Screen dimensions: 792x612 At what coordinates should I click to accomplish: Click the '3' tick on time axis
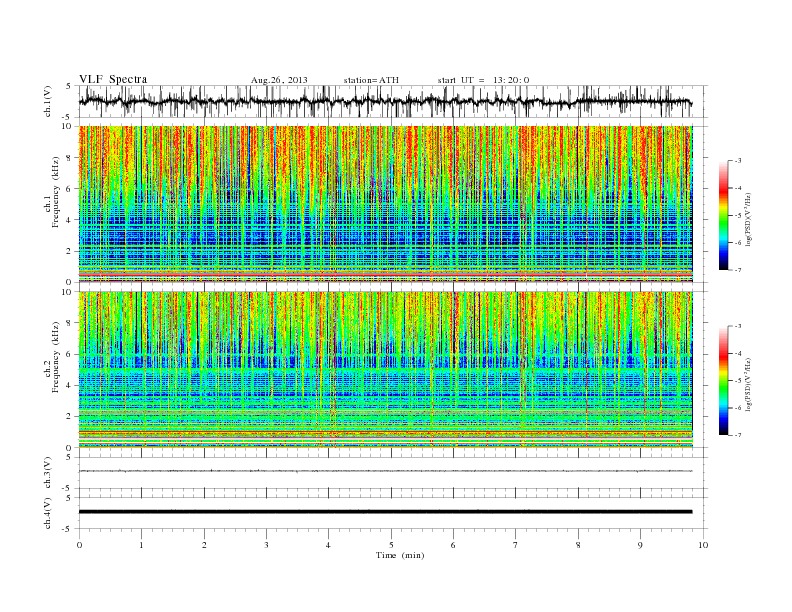(266, 545)
